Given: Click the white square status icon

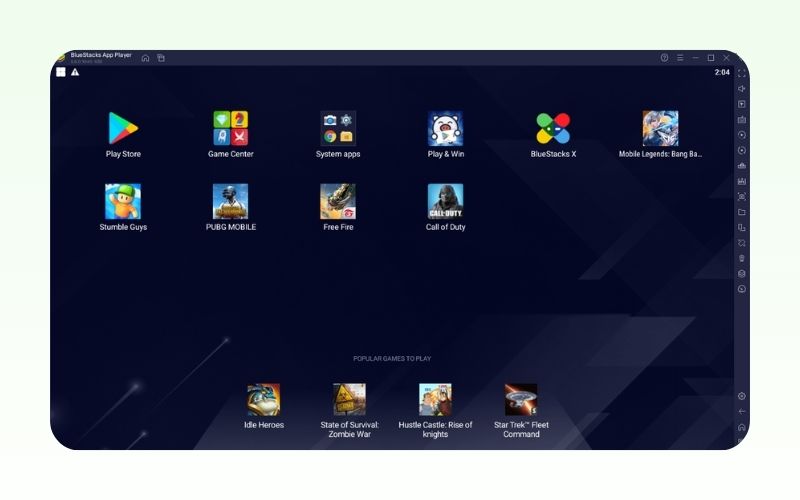Looking at the screenshot, I should pos(61,72).
